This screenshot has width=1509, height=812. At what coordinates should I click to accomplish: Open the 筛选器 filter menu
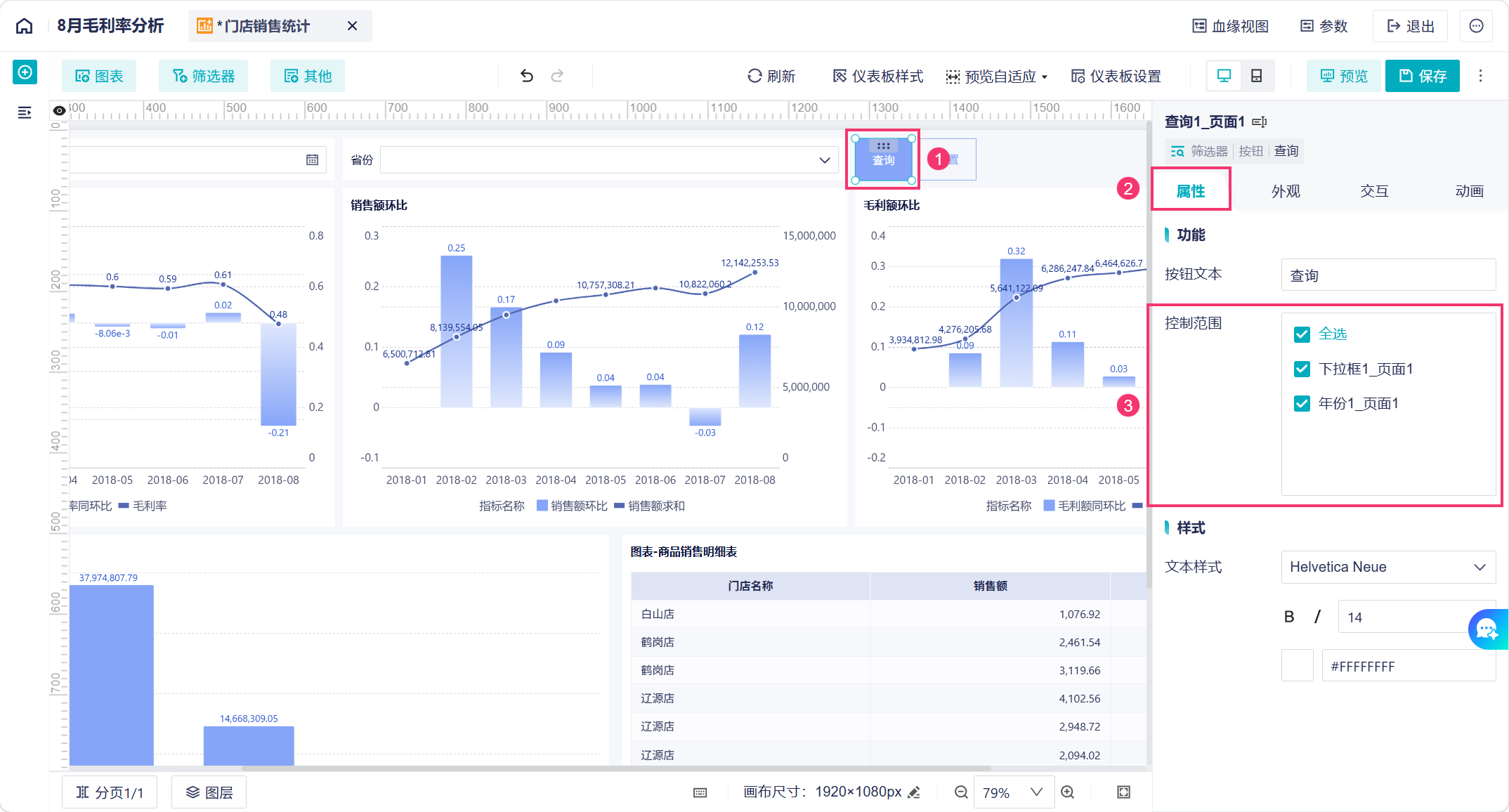point(204,76)
